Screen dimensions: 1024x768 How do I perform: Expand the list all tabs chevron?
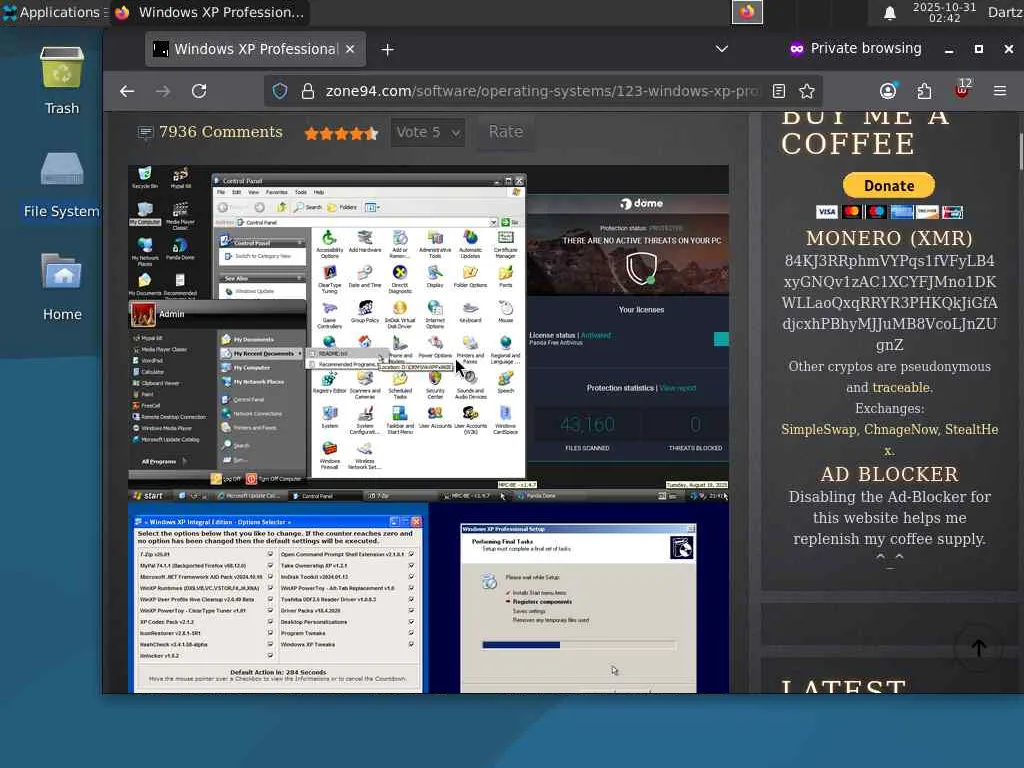tap(721, 49)
